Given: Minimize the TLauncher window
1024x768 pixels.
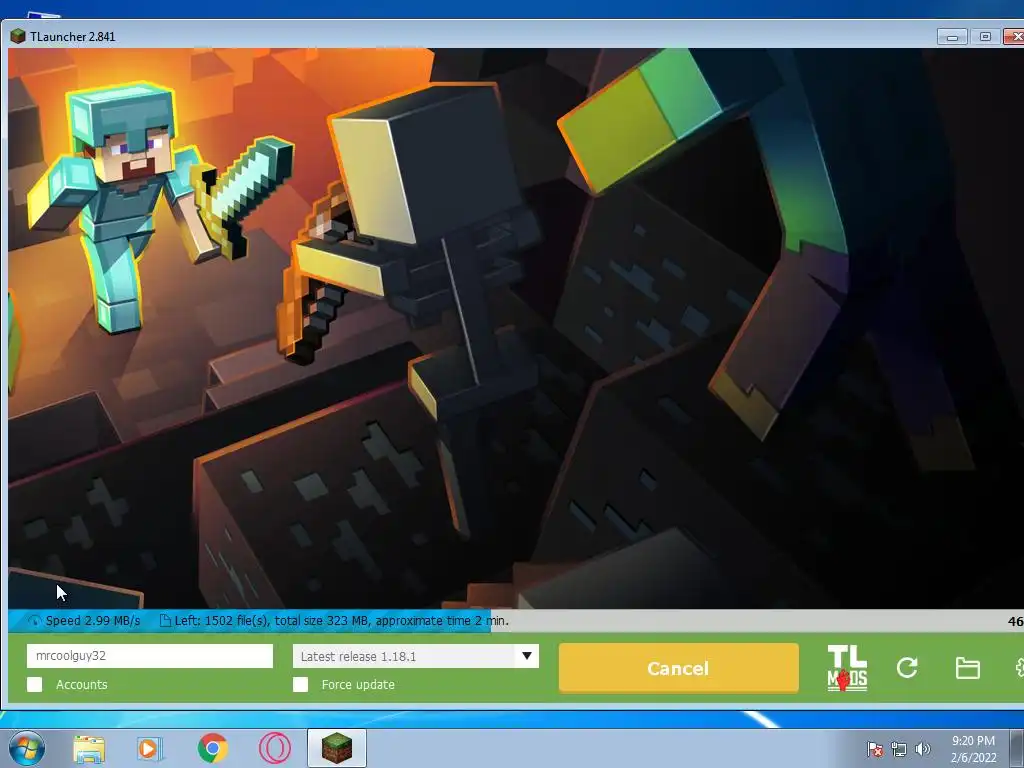Looking at the screenshot, I should click(x=952, y=37).
